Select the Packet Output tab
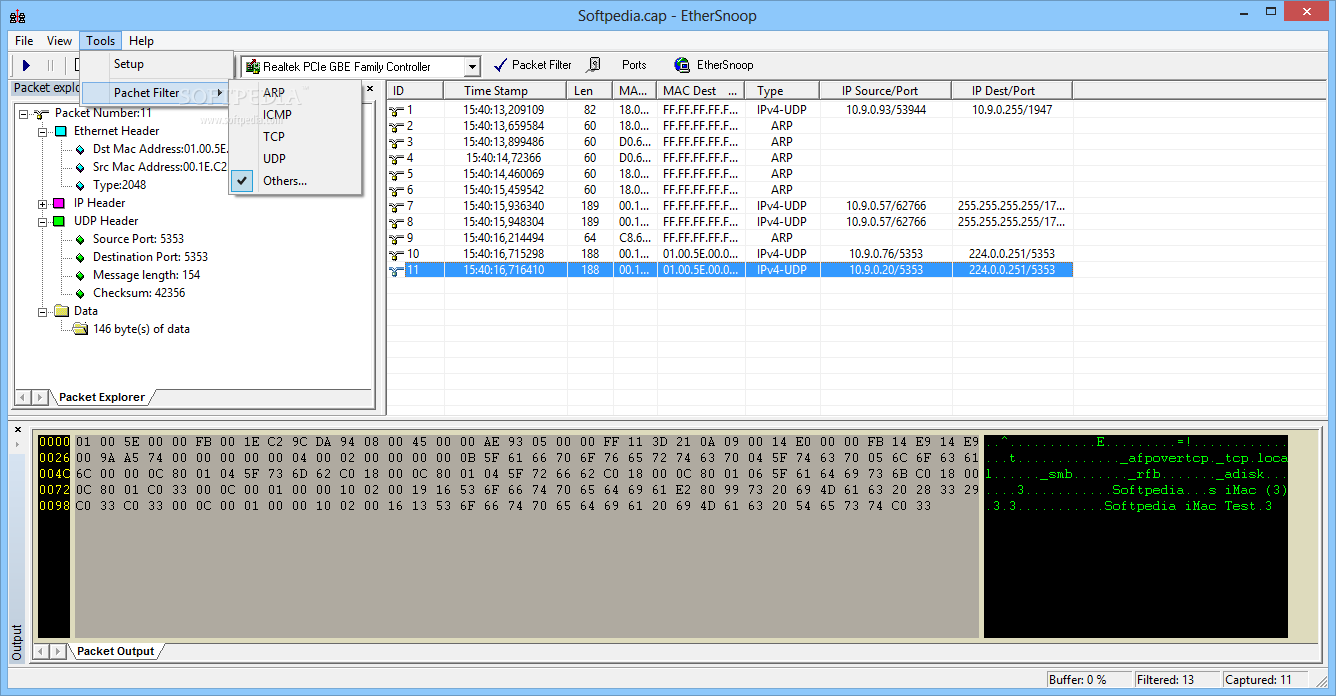 pyautogui.click(x=116, y=651)
